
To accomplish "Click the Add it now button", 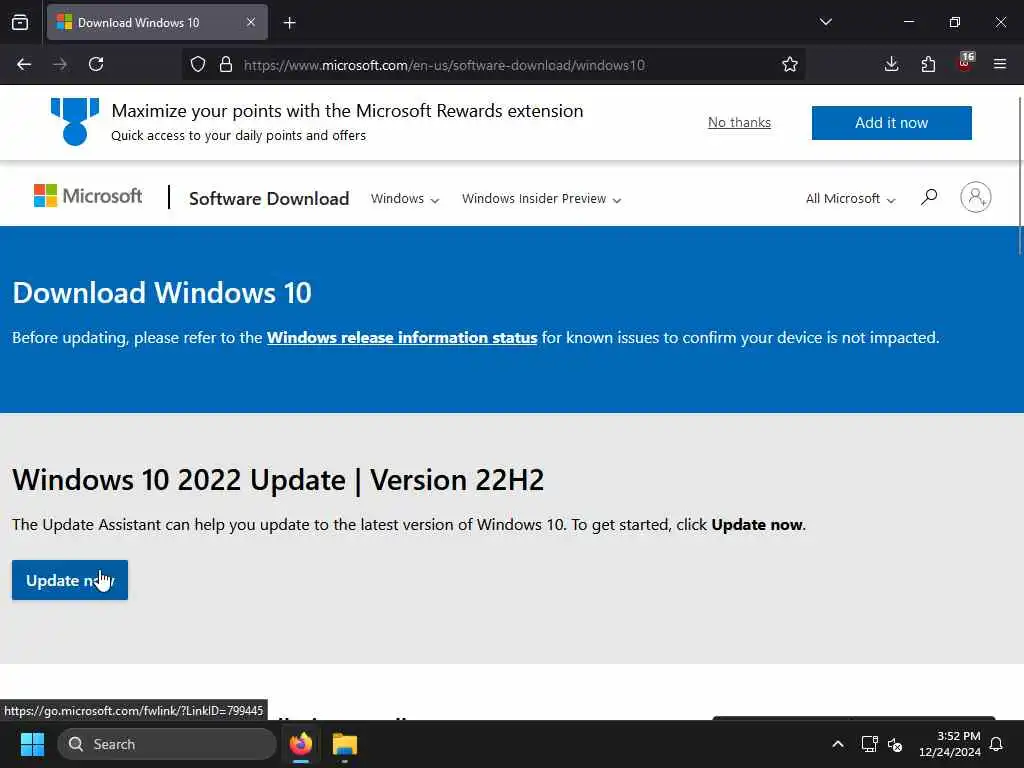I will point(891,123).
